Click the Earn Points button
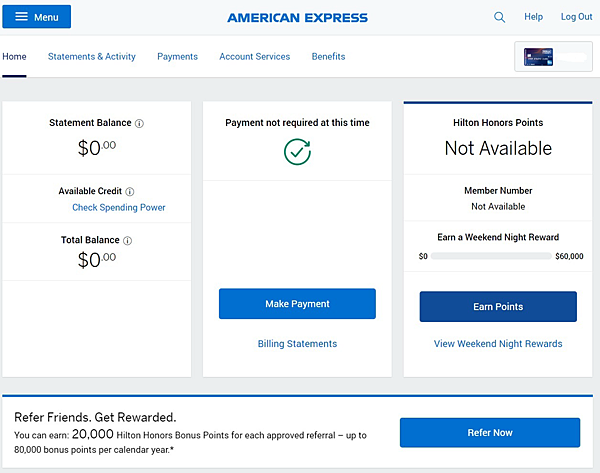600x473 pixels. pyautogui.click(x=498, y=307)
